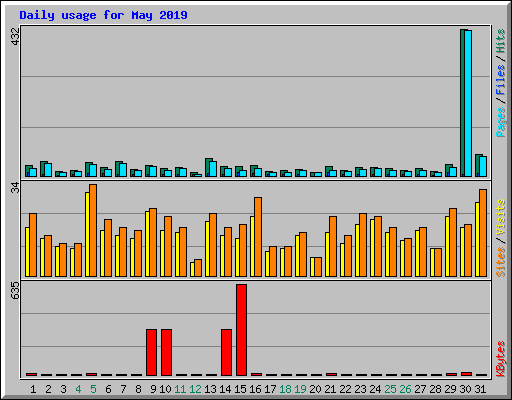Click the 'KBytes' legend label
Image resolution: width=512 pixels, height=400 pixels.
pyautogui.click(x=501, y=359)
